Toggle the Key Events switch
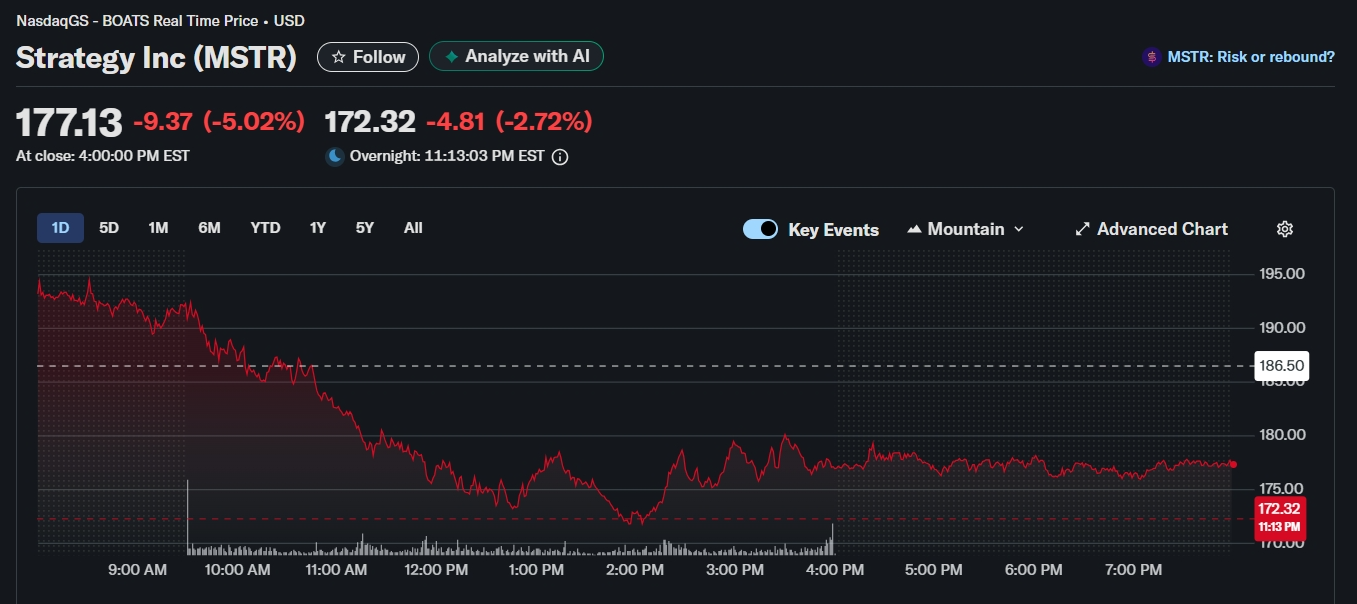 tap(760, 229)
